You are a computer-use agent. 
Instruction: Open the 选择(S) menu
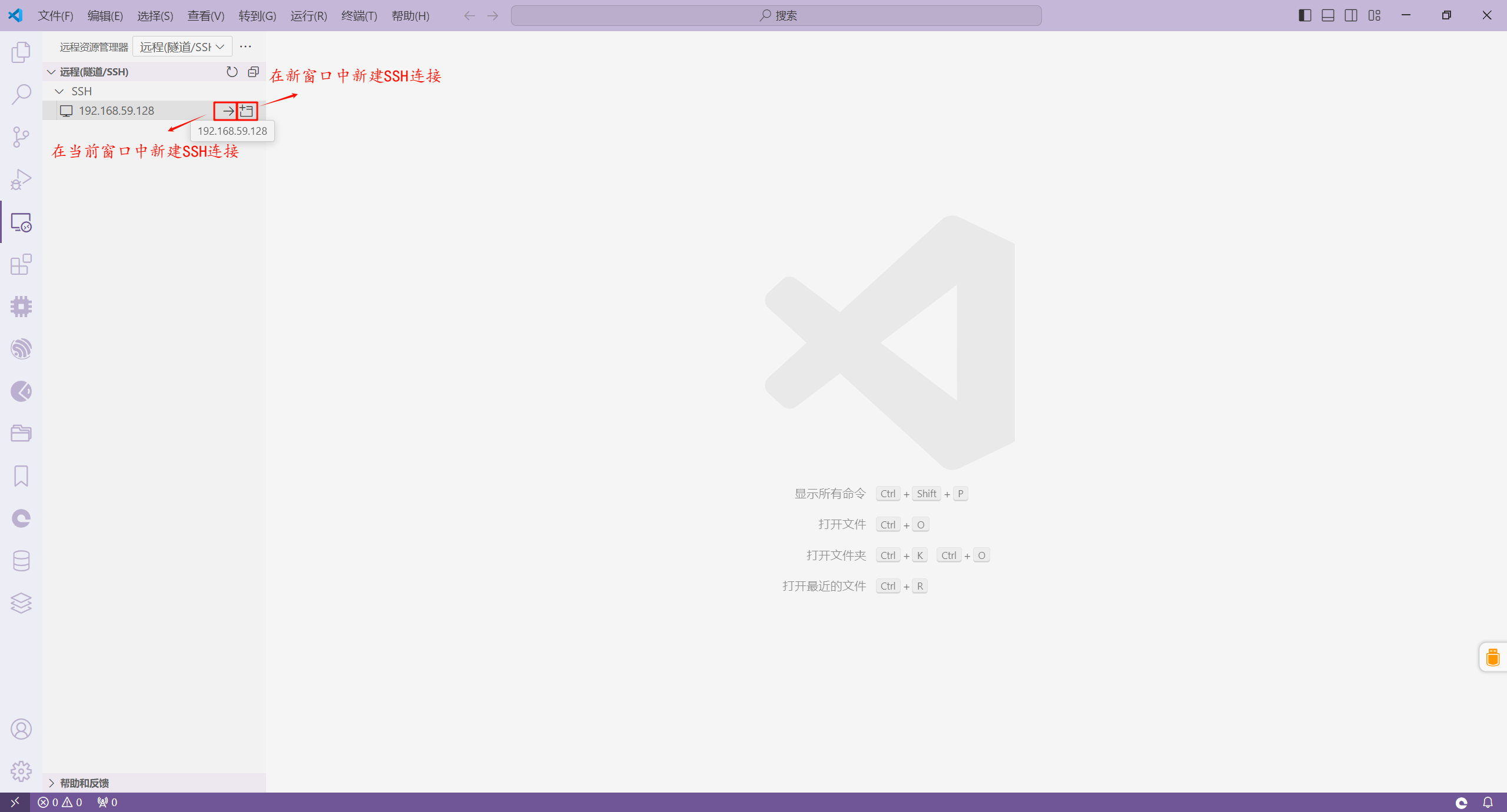pyautogui.click(x=155, y=16)
